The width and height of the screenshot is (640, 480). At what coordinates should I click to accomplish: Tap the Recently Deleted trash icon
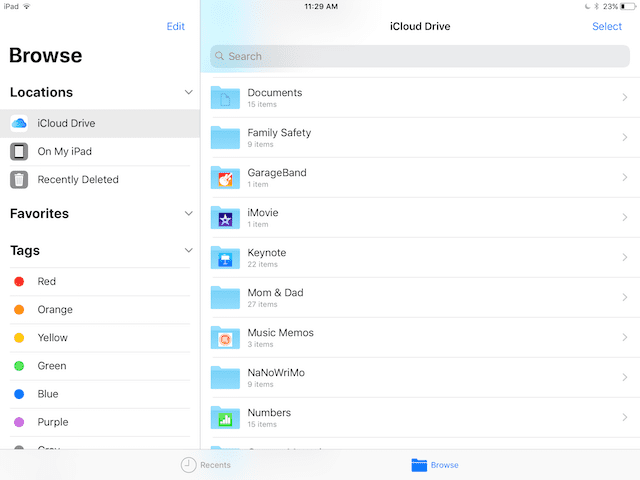pos(19,180)
